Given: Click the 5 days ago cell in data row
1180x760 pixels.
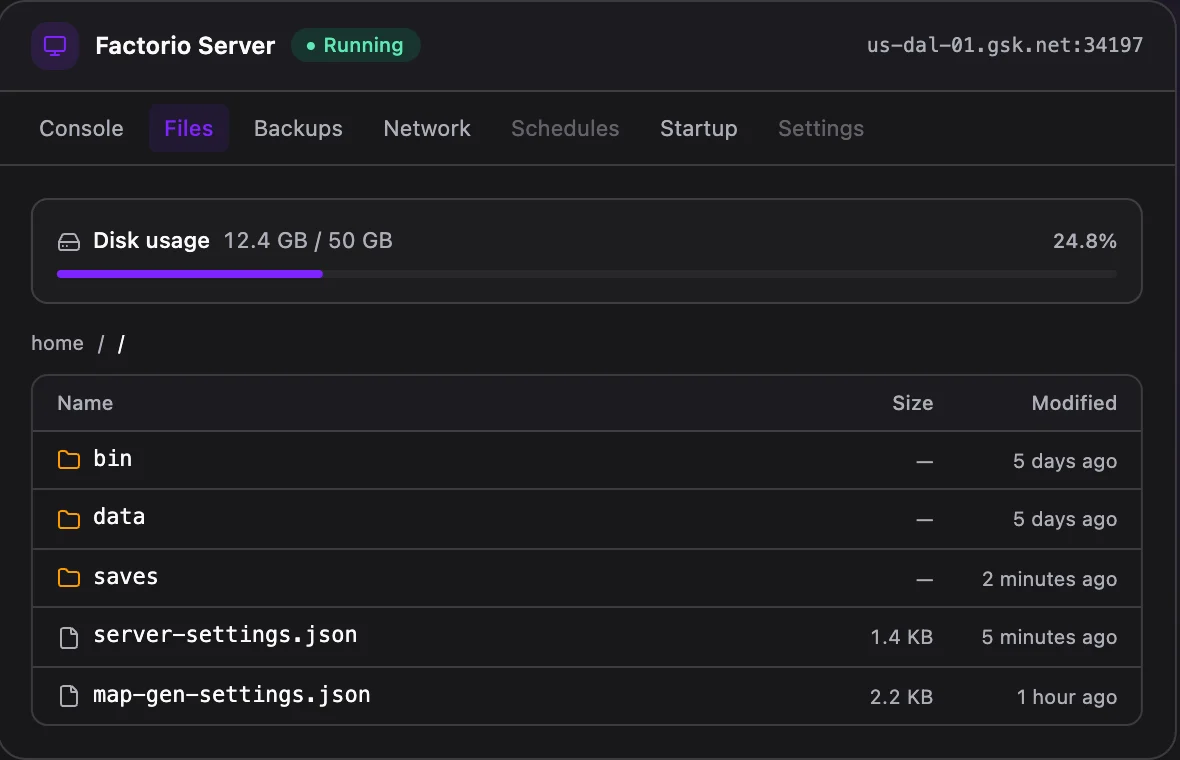Looking at the screenshot, I should tap(1065, 519).
